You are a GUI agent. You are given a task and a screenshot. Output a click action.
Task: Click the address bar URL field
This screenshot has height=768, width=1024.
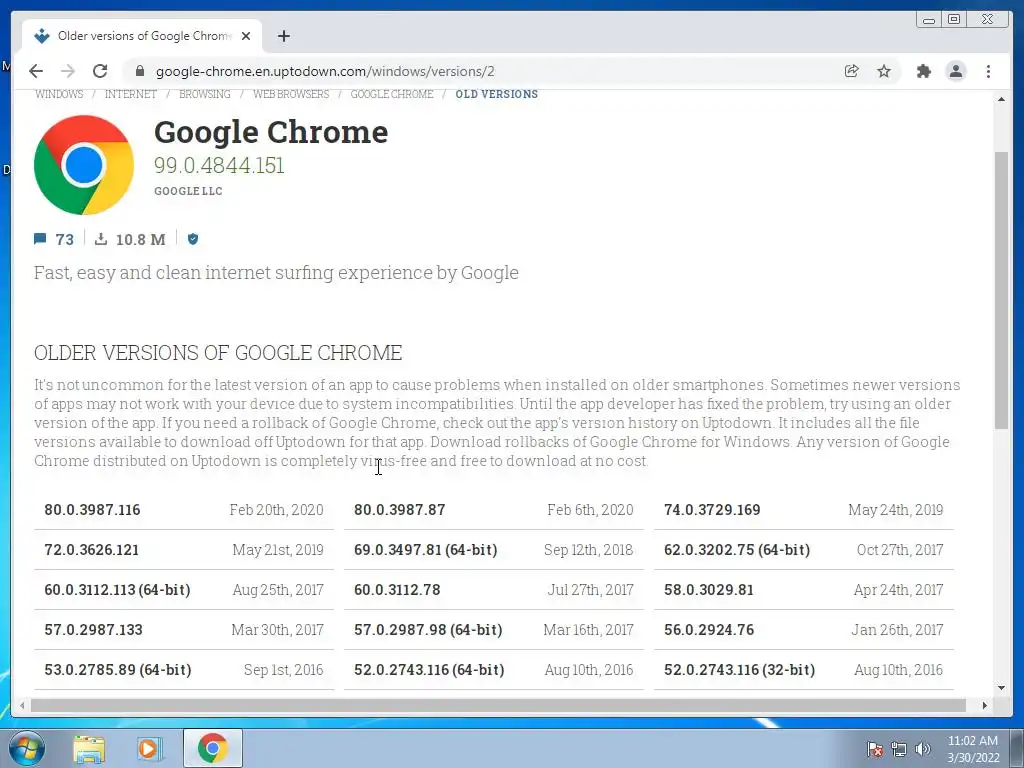[x=325, y=71]
